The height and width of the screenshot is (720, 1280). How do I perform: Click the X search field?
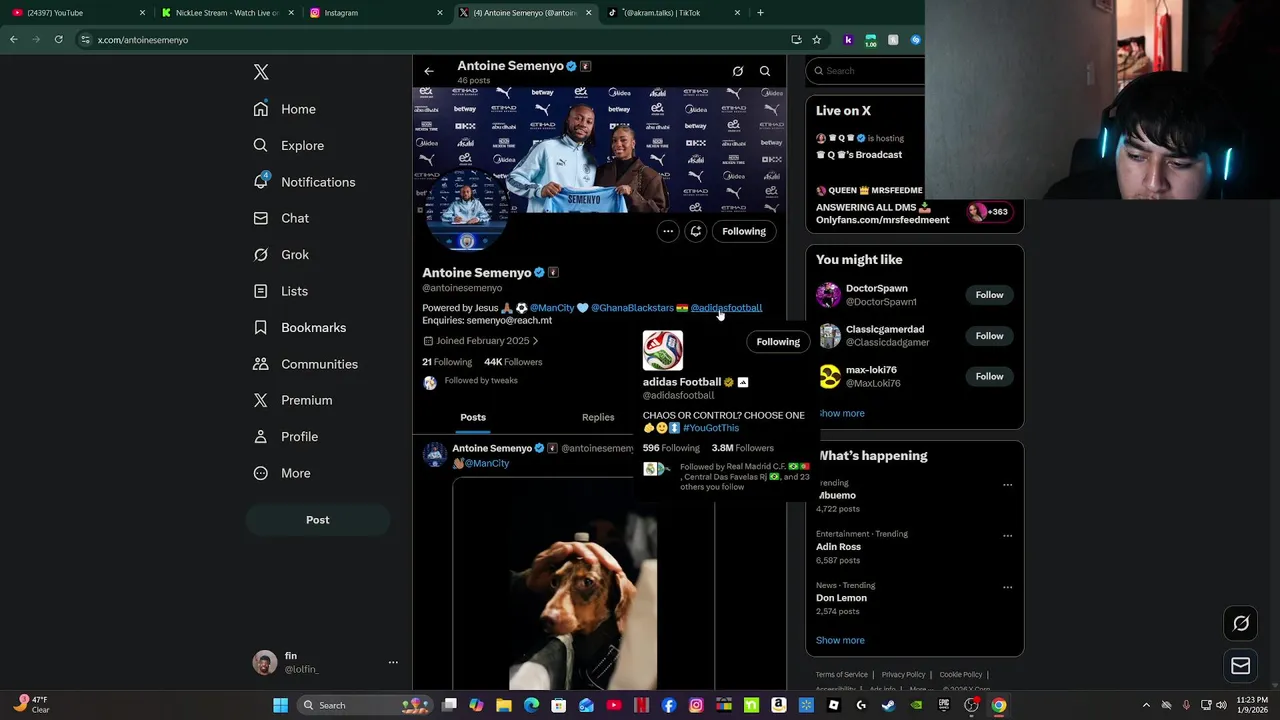coord(868,71)
